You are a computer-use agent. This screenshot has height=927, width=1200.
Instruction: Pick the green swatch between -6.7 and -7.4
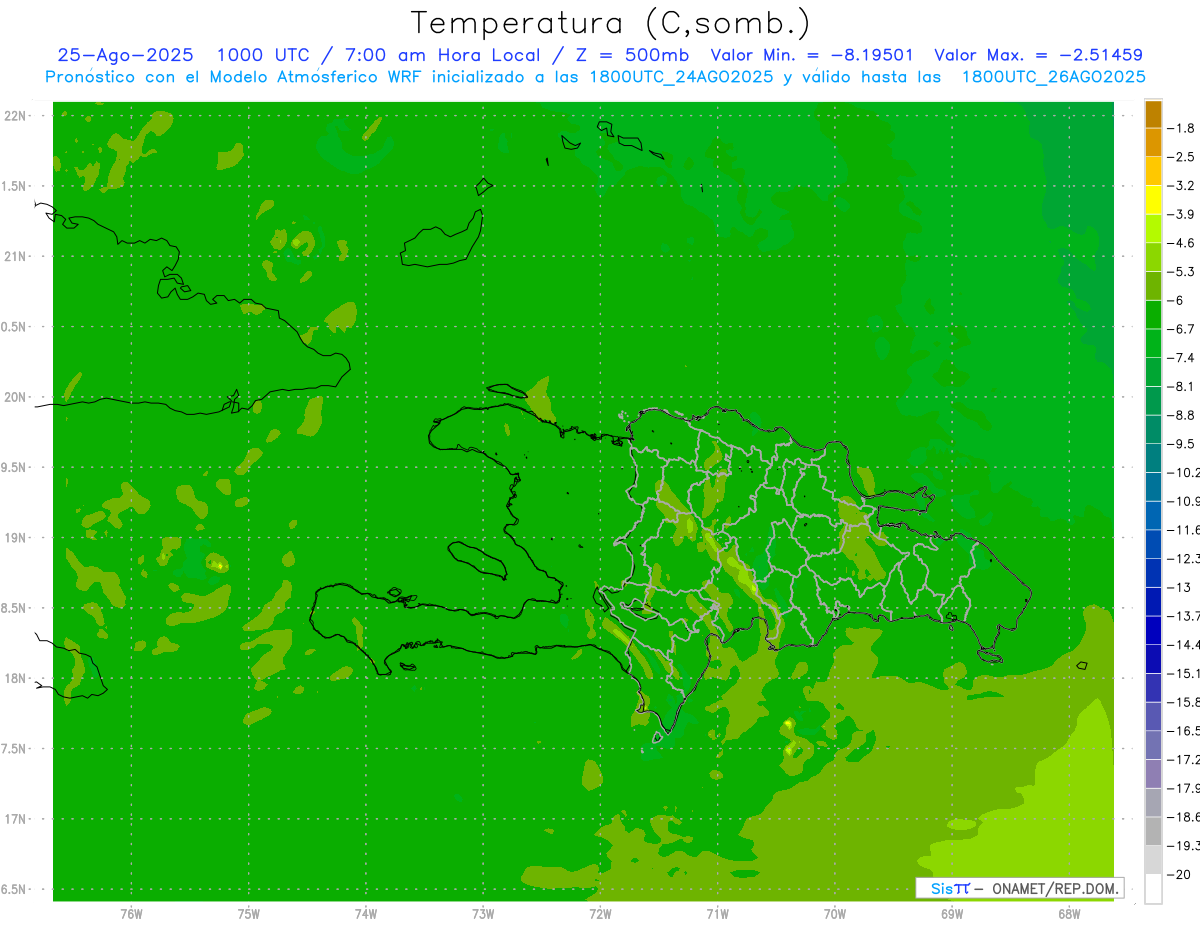(x=1153, y=343)
